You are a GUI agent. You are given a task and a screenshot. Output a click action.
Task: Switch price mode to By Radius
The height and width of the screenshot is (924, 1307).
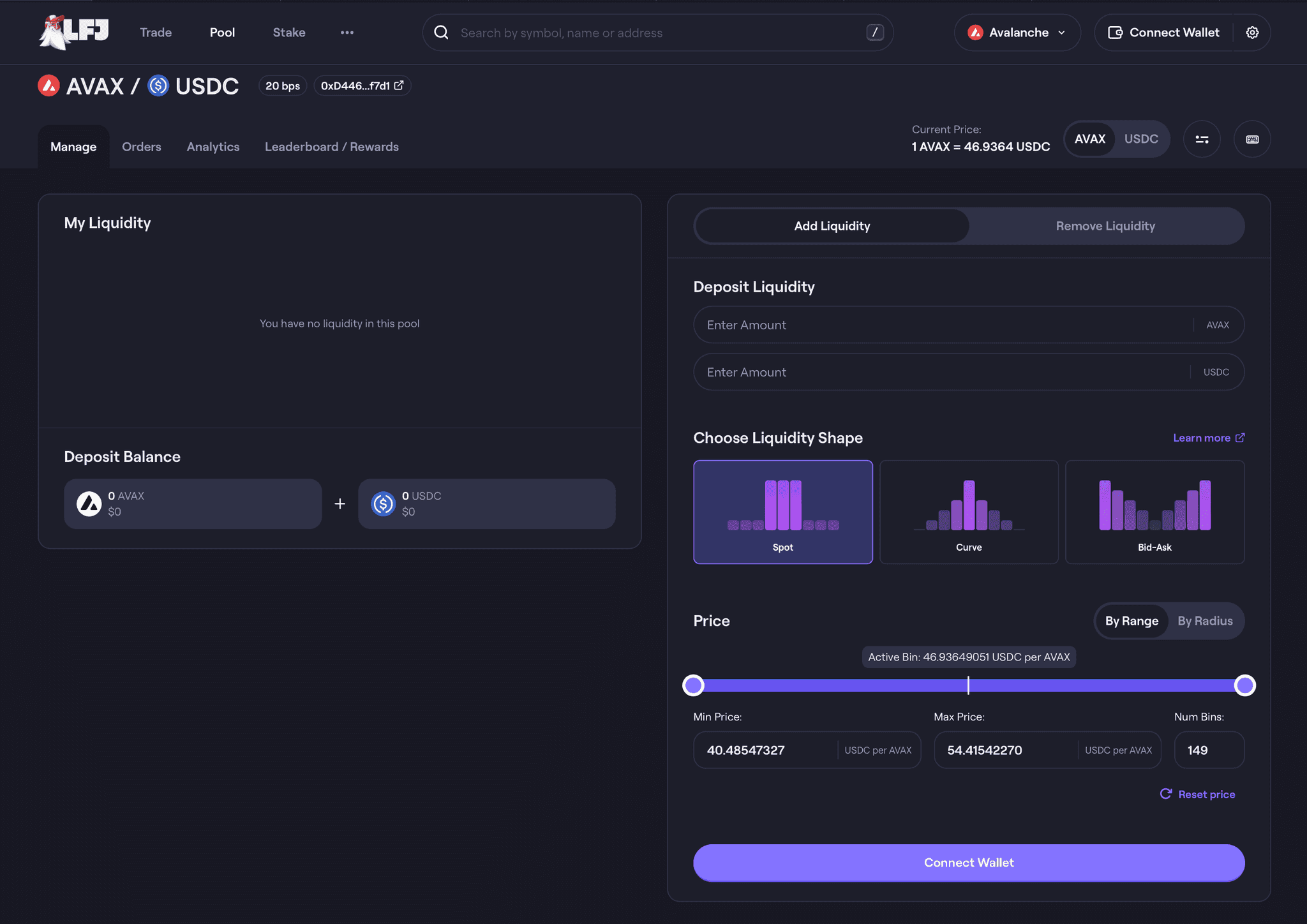coord(1204,621)
